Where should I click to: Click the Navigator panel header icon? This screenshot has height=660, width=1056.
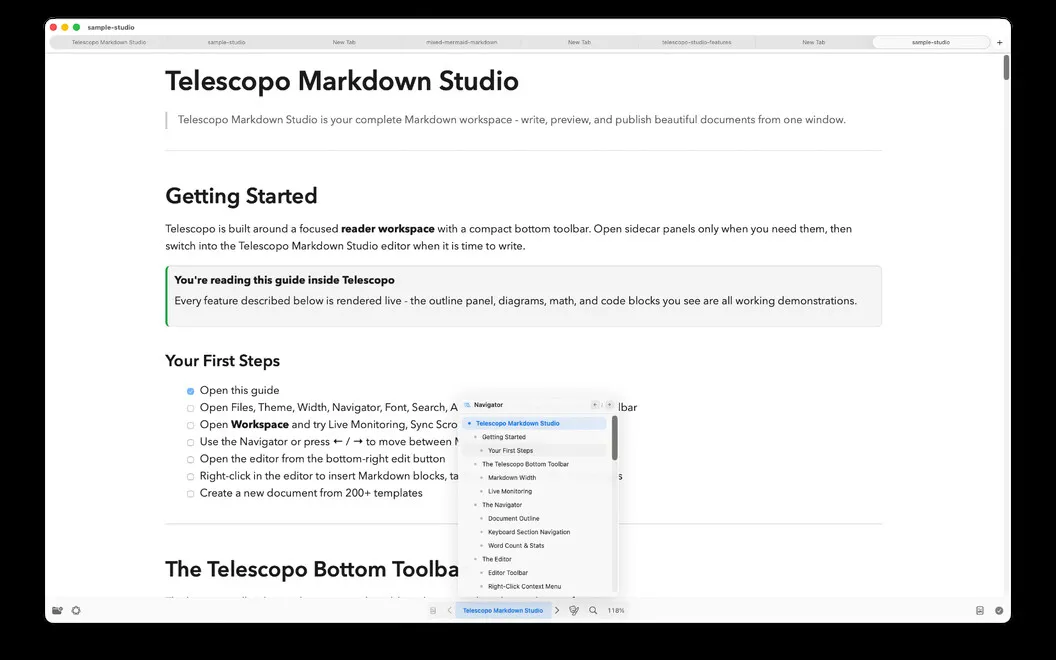tap(467, 405)
